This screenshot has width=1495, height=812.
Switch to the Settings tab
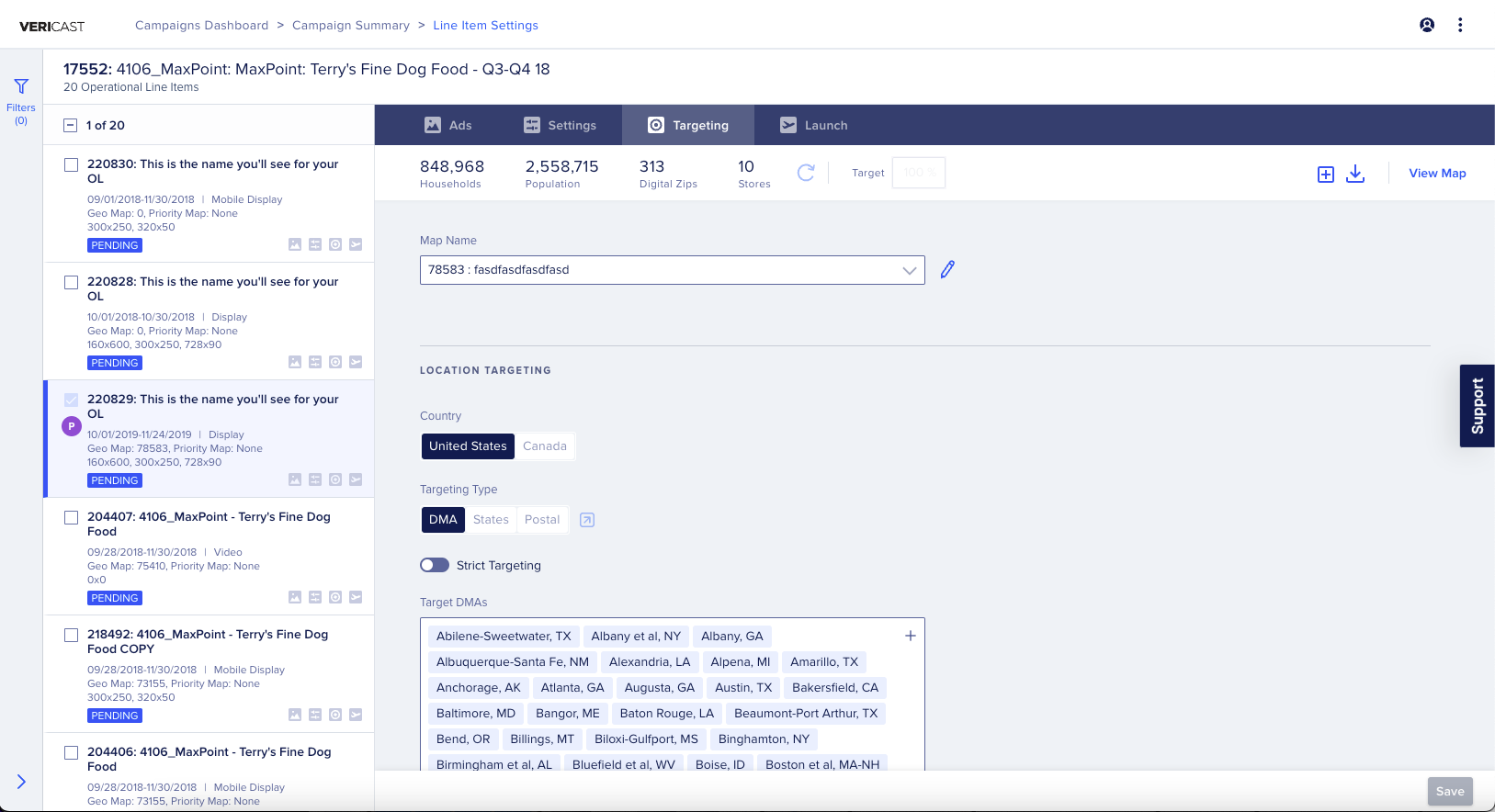click(x=560, y=125)
